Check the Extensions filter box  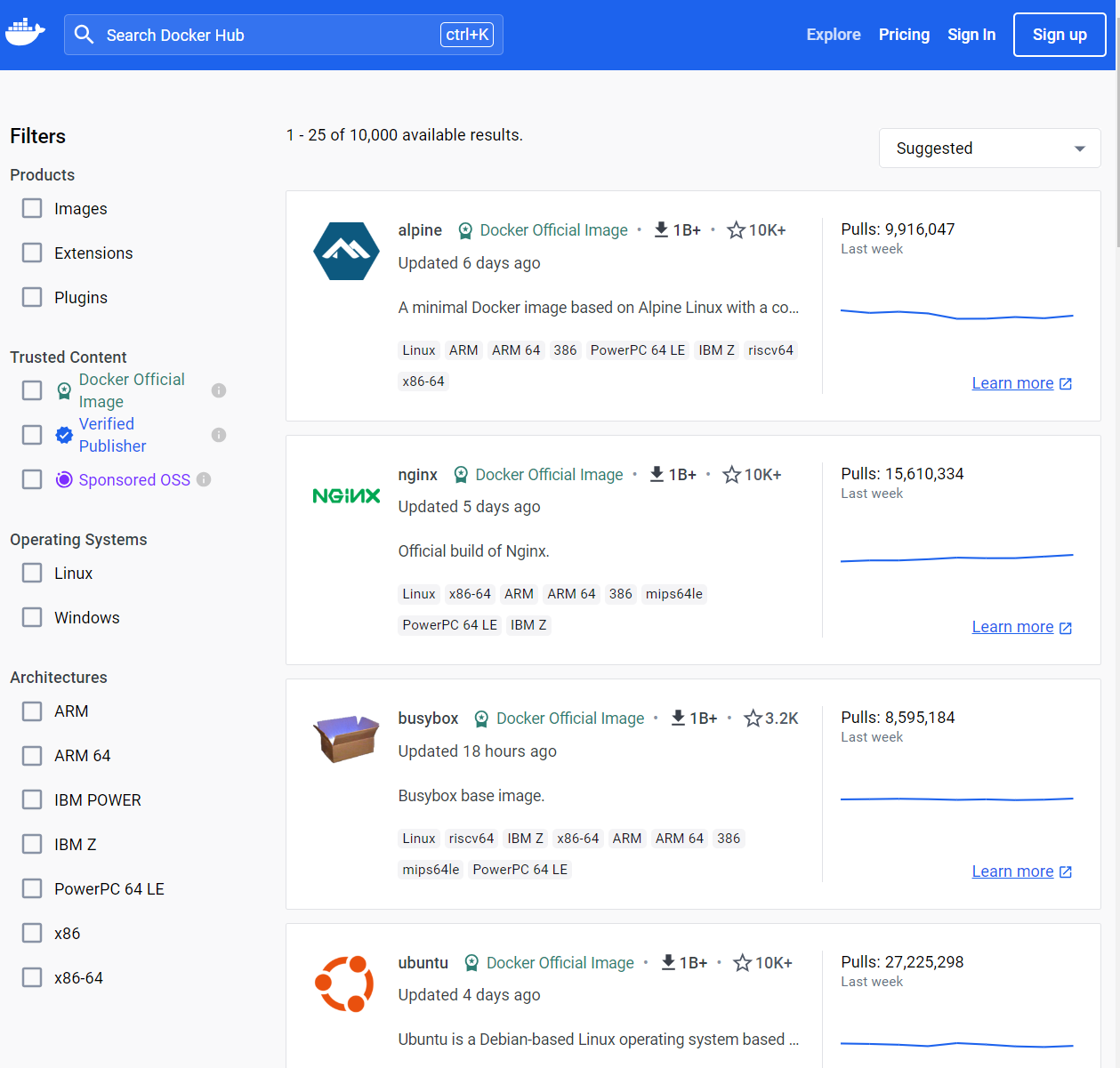pos(32,253)
